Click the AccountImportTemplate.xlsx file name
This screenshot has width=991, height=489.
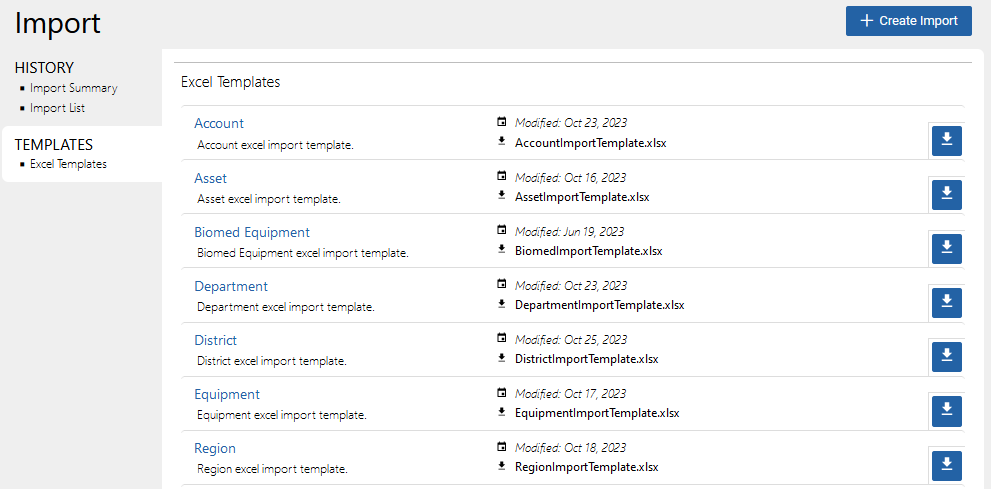pos(590,143)
